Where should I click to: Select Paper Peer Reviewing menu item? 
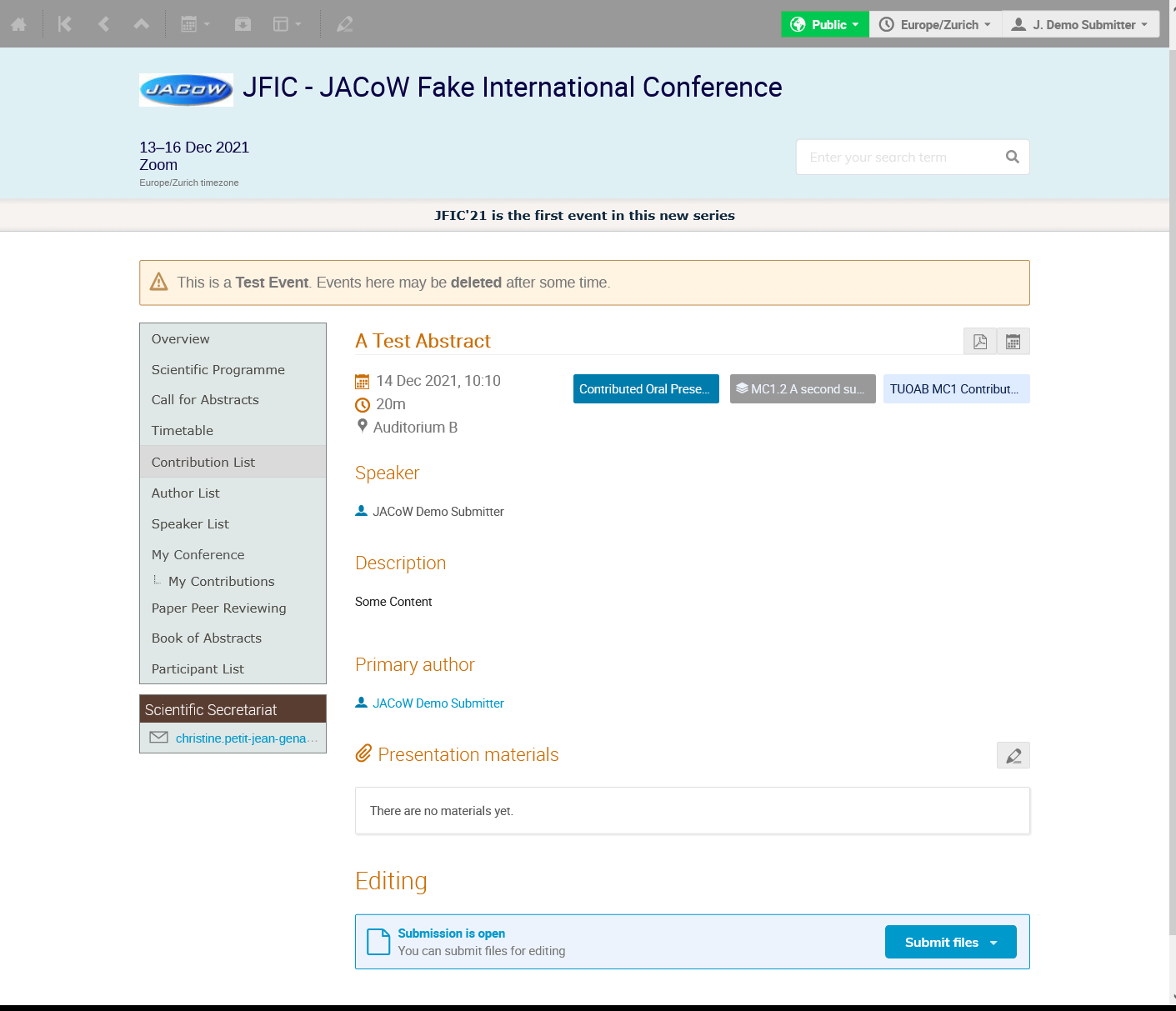coord(218,608)
